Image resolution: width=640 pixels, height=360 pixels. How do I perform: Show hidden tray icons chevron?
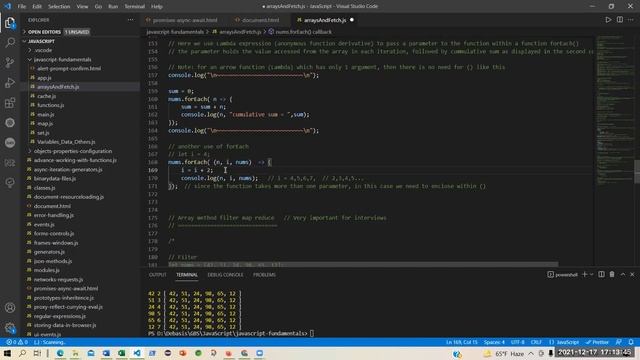[531, 353]
